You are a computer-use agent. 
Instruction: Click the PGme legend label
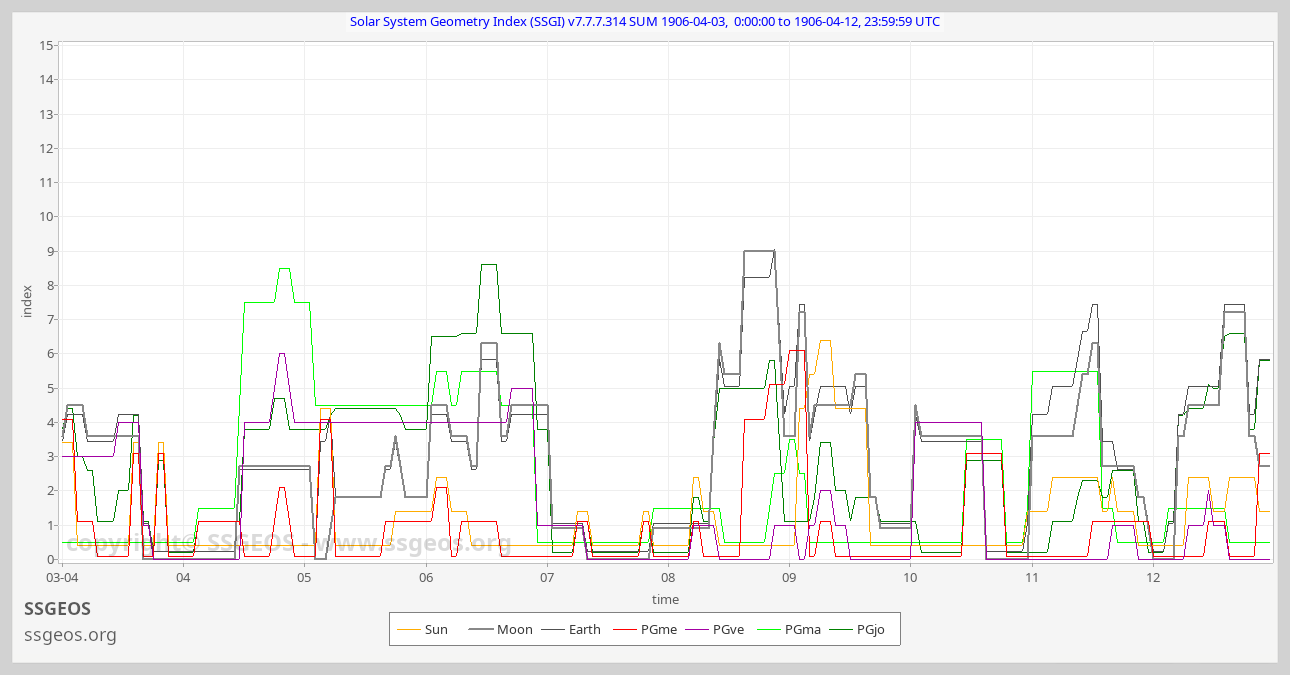659,630
